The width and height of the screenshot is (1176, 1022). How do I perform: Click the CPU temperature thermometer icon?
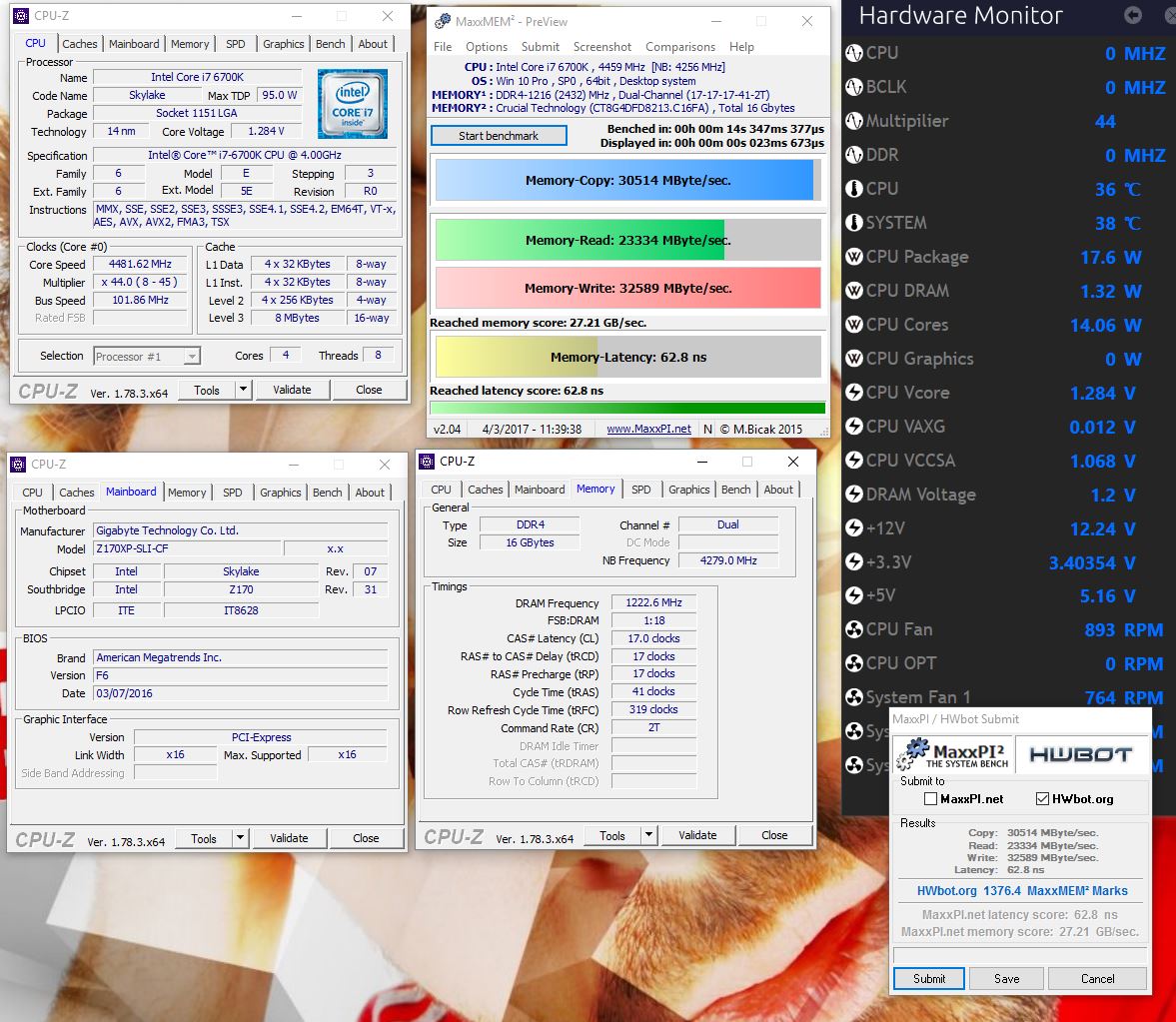854,189
